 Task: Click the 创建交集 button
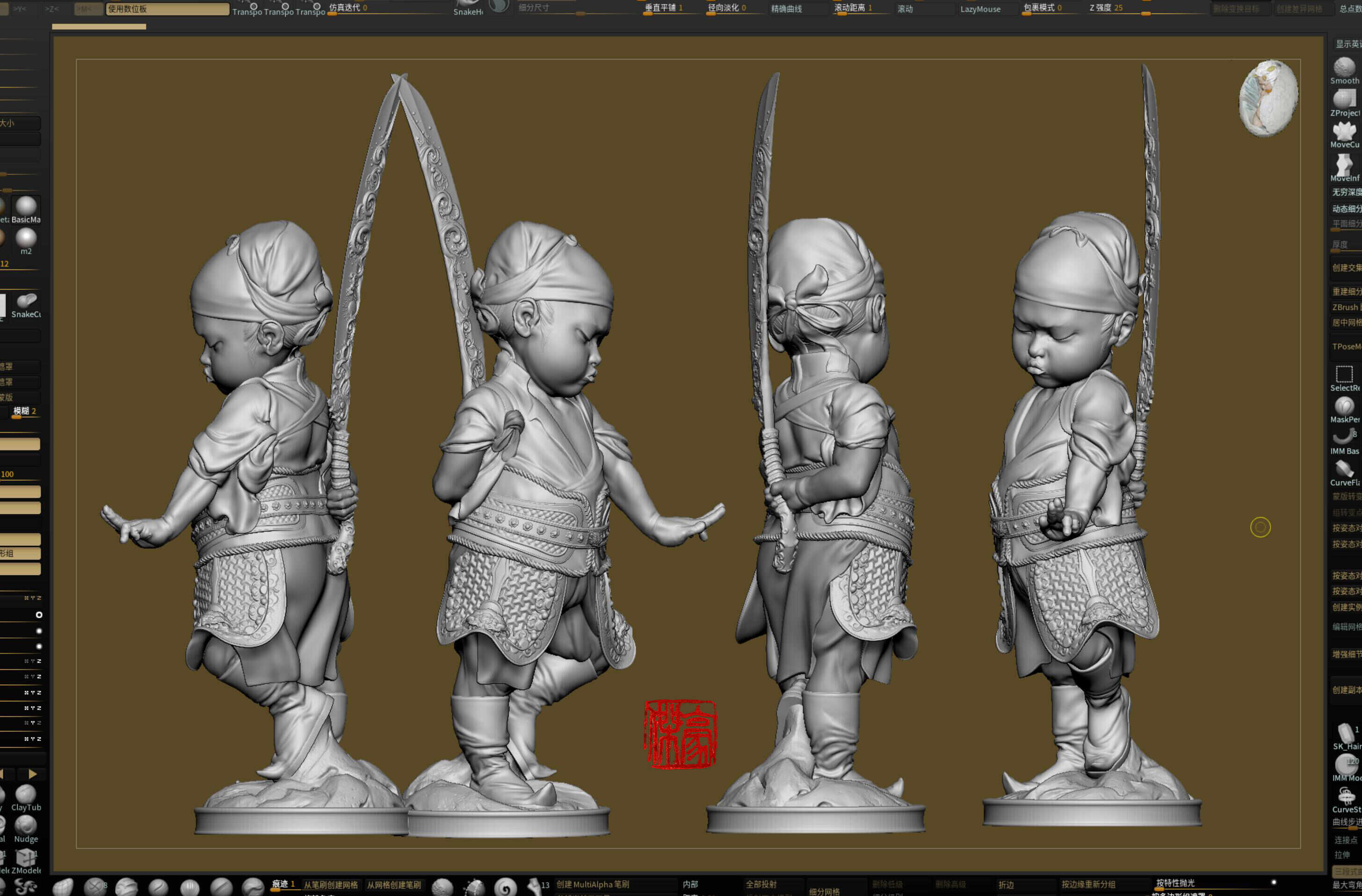pos(1346,268)
